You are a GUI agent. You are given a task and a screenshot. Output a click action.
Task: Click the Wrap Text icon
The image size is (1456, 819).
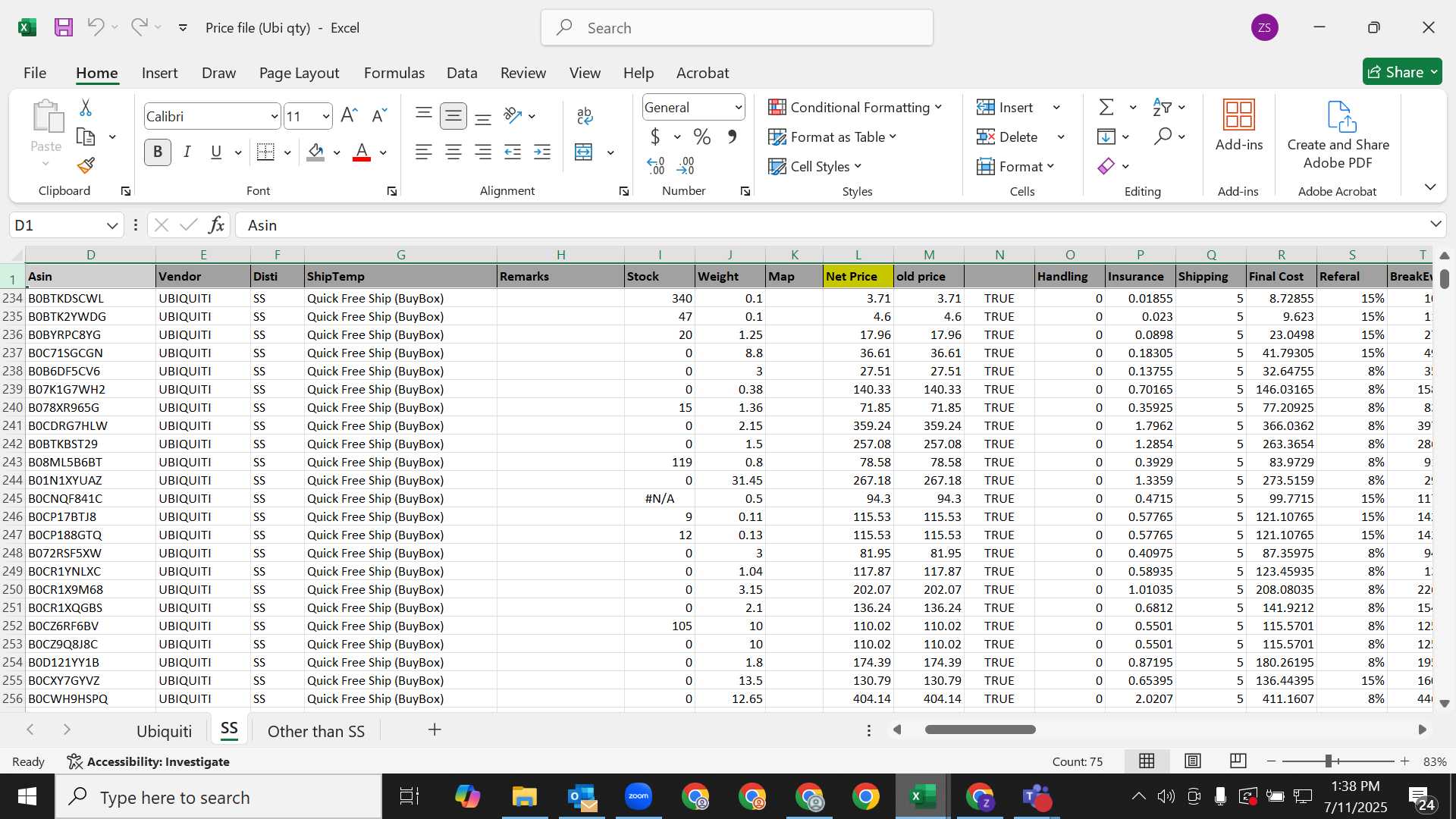click(584, 116)
